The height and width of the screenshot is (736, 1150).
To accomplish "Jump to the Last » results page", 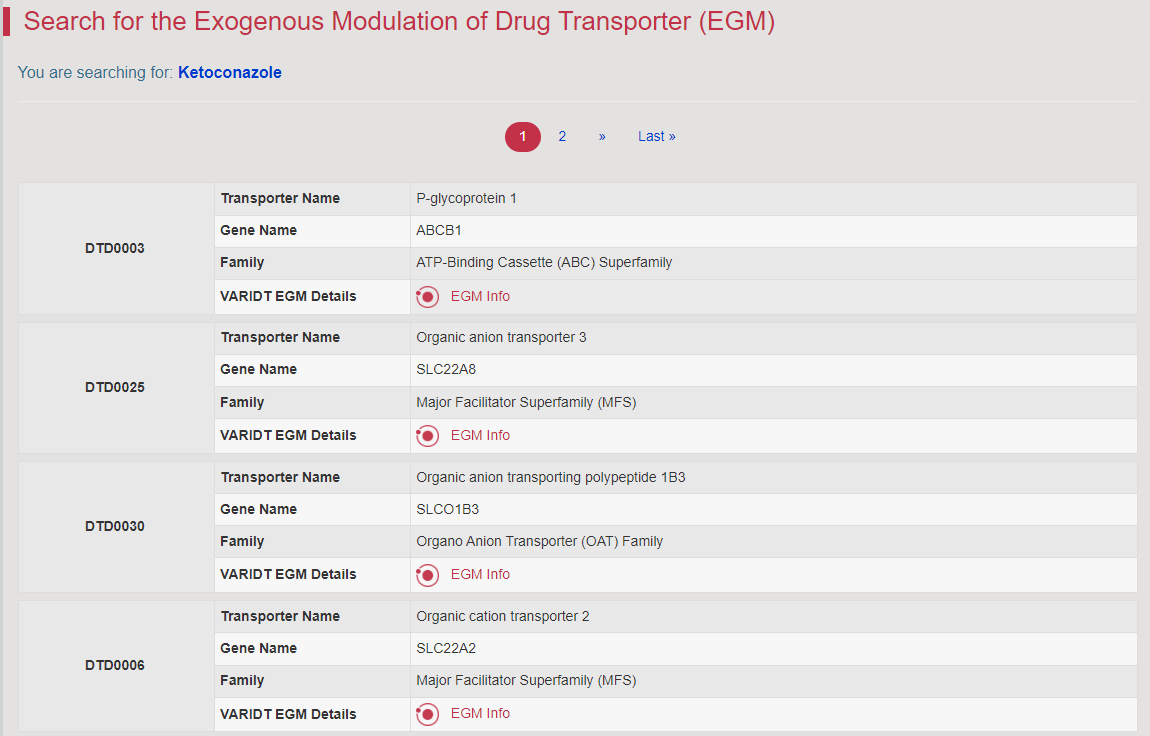I will tap(656, 136).
